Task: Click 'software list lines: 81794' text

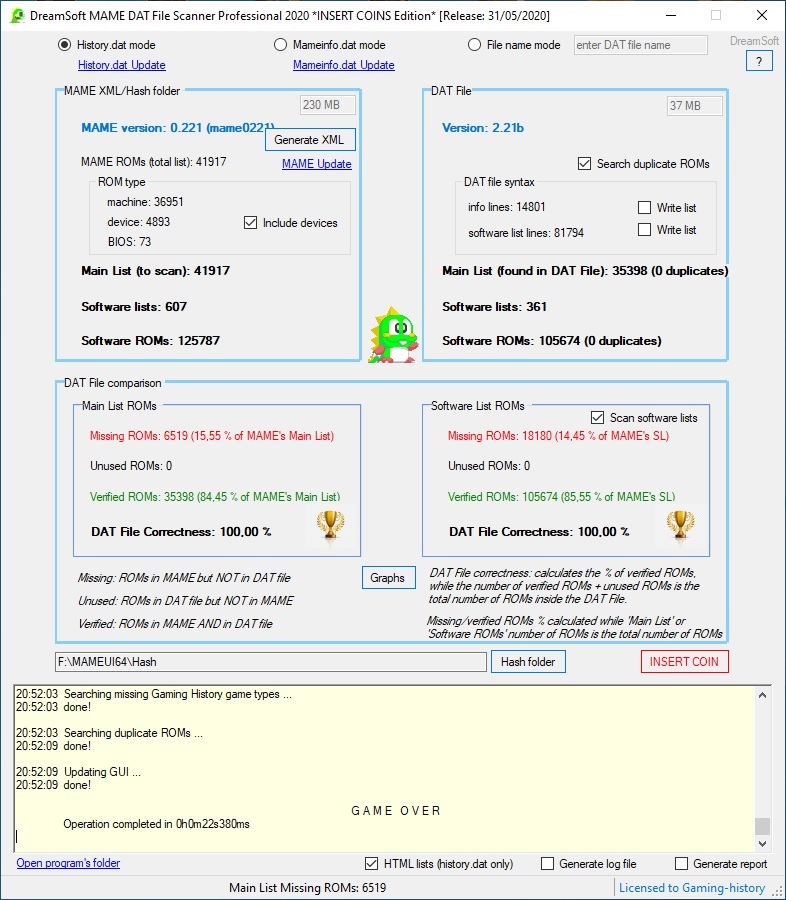Action: tap(526, 232)
